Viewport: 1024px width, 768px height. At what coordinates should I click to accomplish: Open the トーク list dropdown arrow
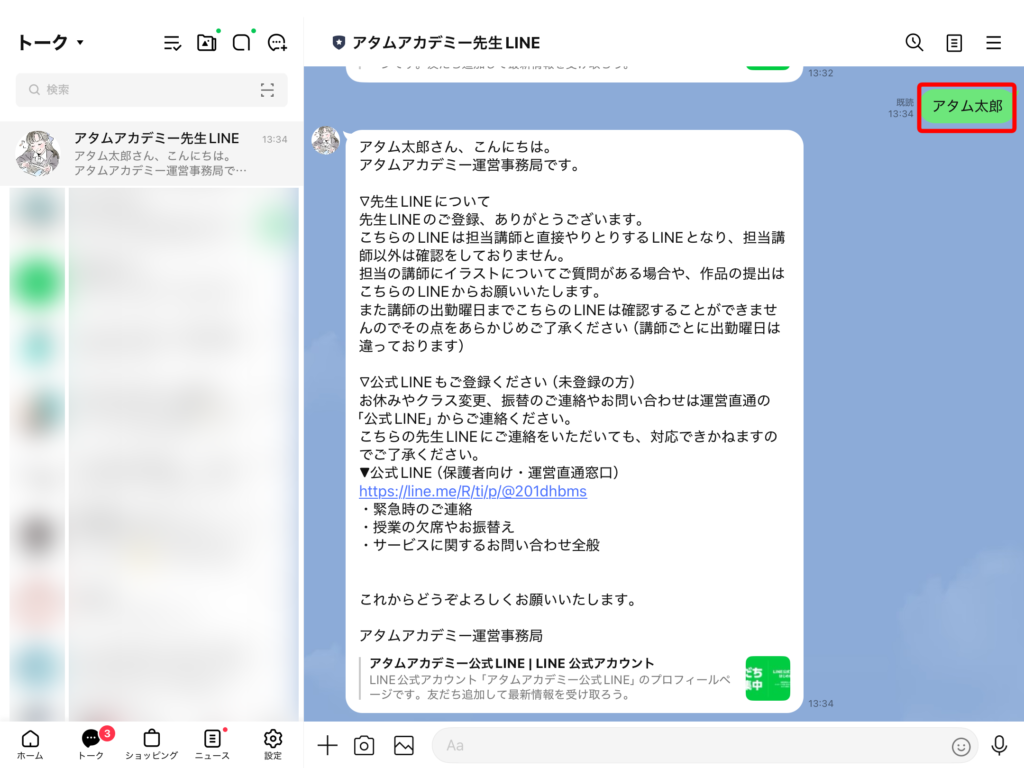[80, 43]
